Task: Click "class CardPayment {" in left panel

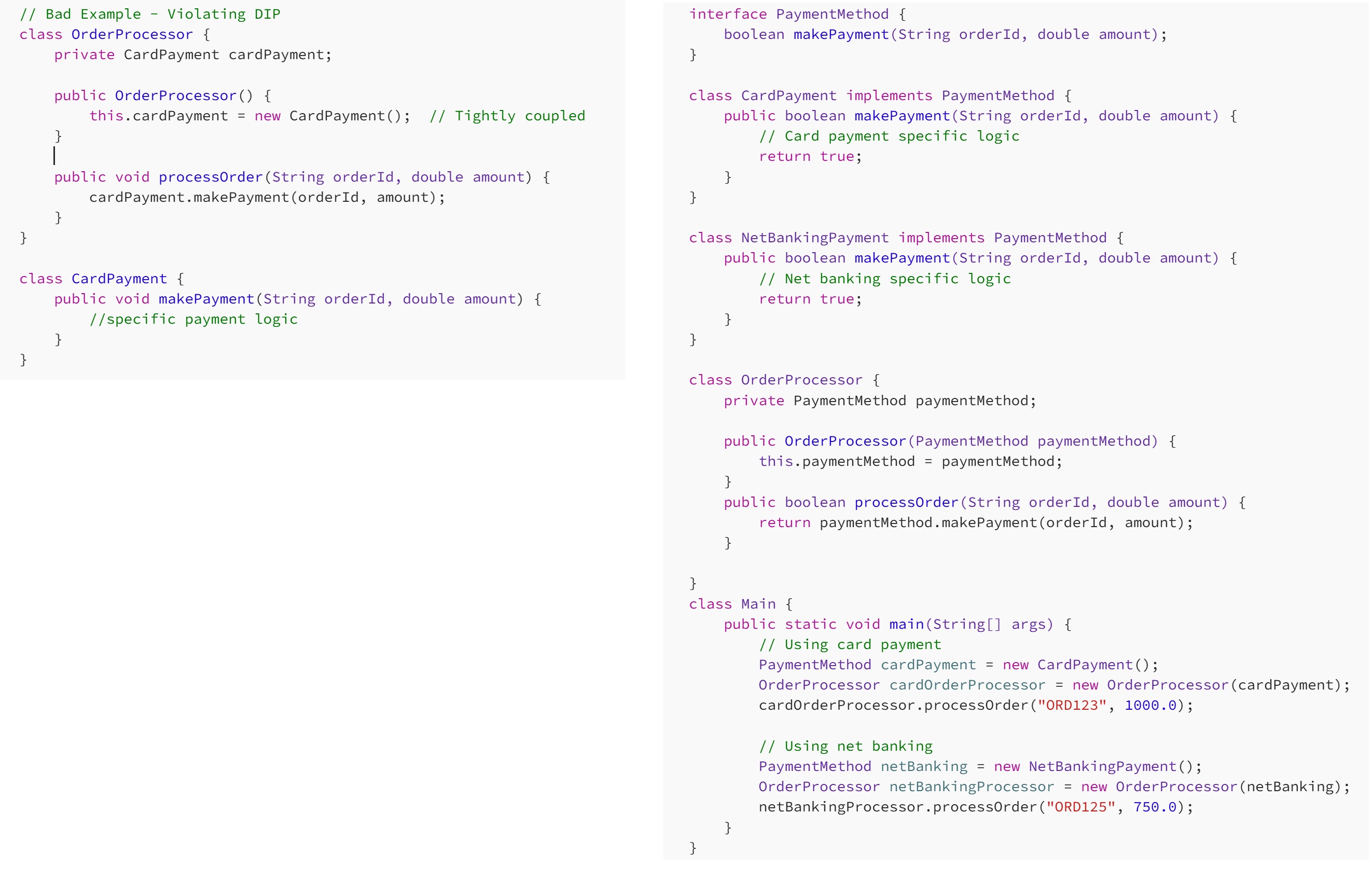Action: 102,279
